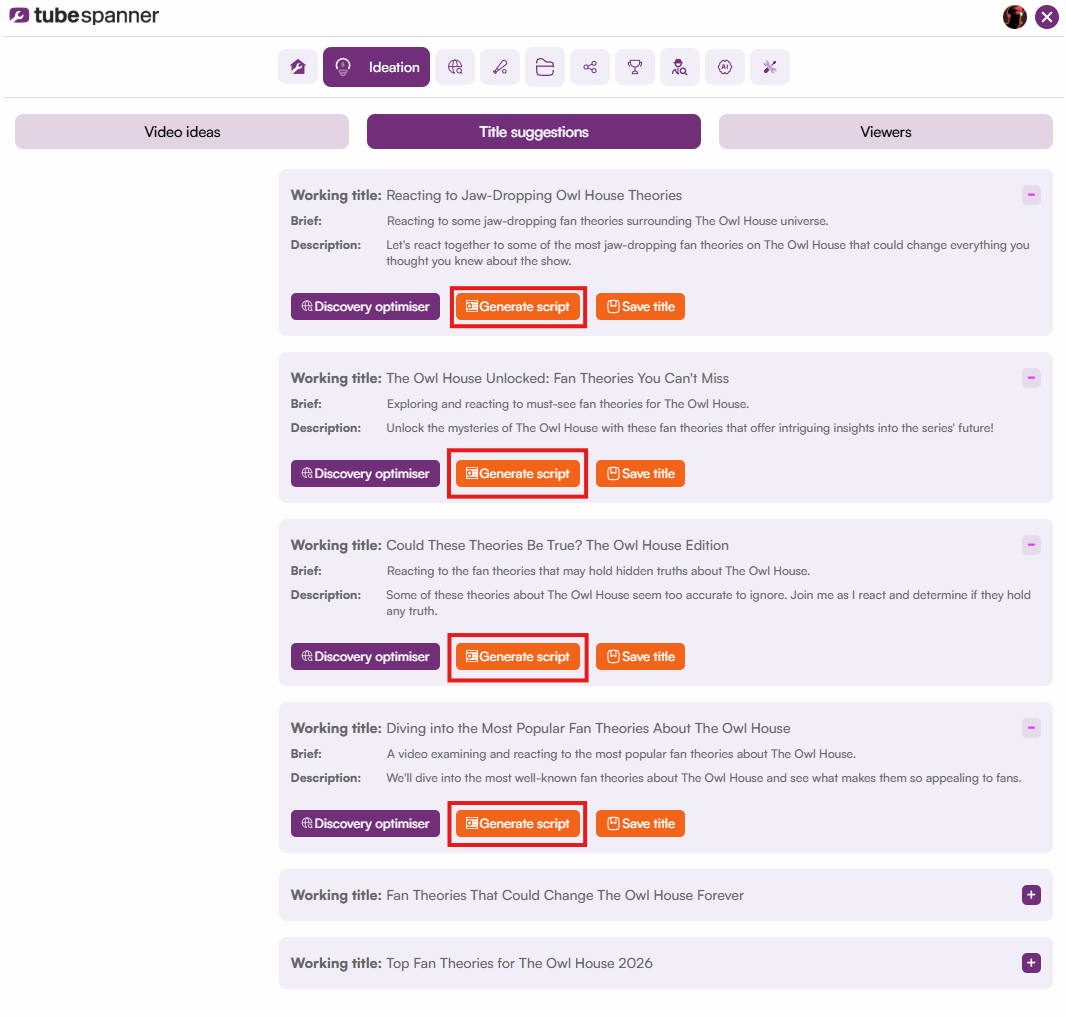Open the AI badge icon in toolbar
Image resolution: width=1066 pixels, height=1017 pixels.
point(725,67)
